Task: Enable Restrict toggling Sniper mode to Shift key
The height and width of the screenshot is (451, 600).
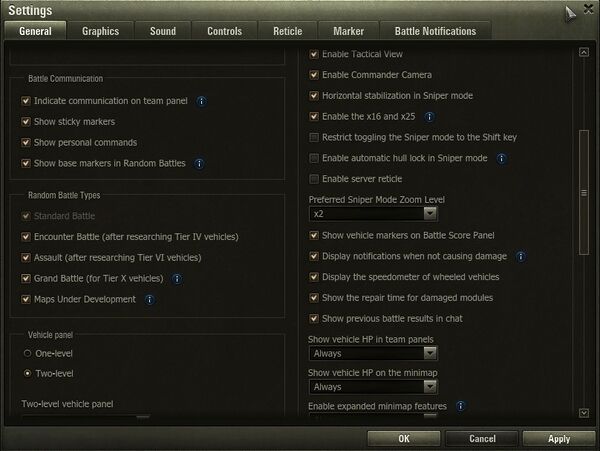Action: point(314,137)
